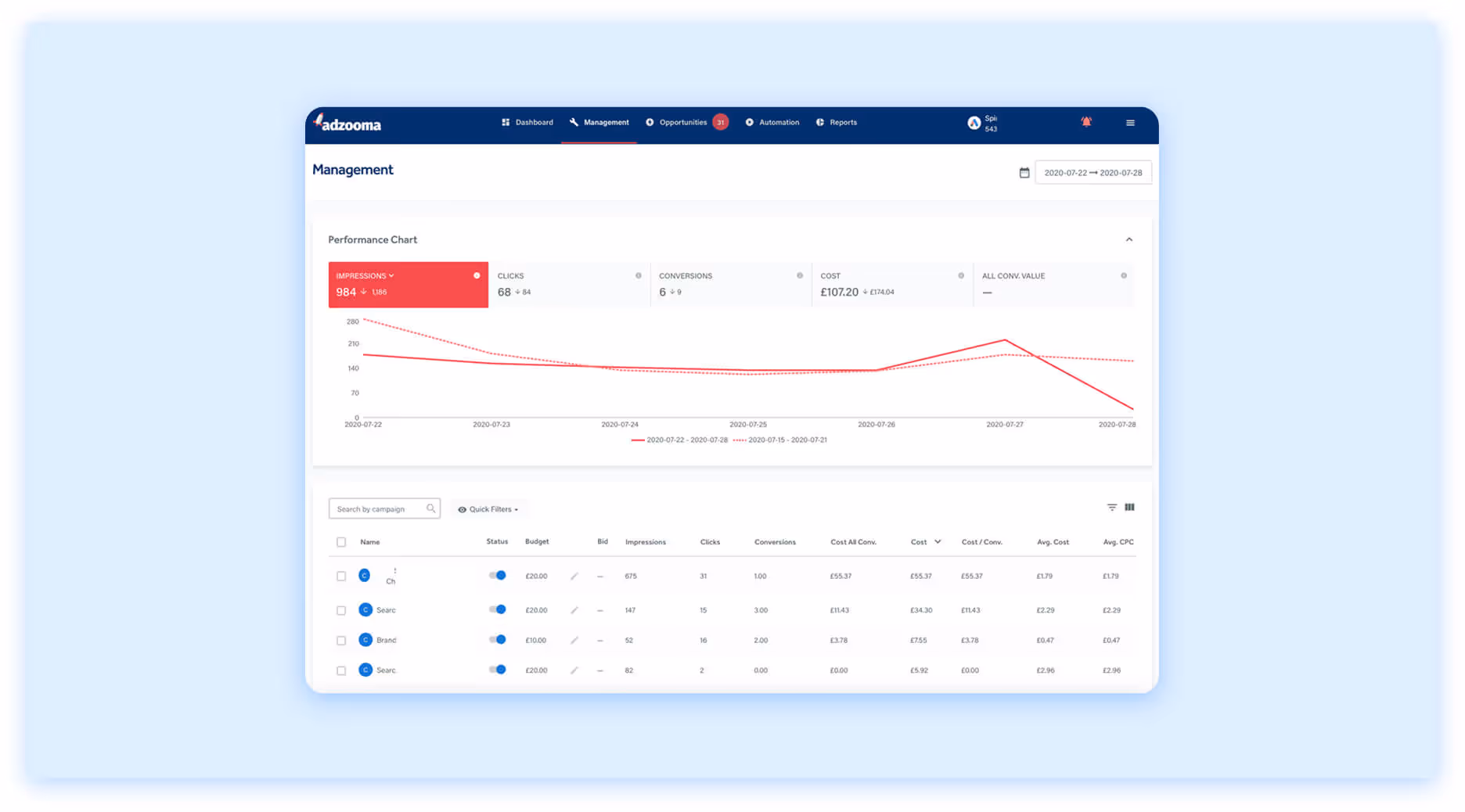Open the hamburger menu

click(1130, 122)
